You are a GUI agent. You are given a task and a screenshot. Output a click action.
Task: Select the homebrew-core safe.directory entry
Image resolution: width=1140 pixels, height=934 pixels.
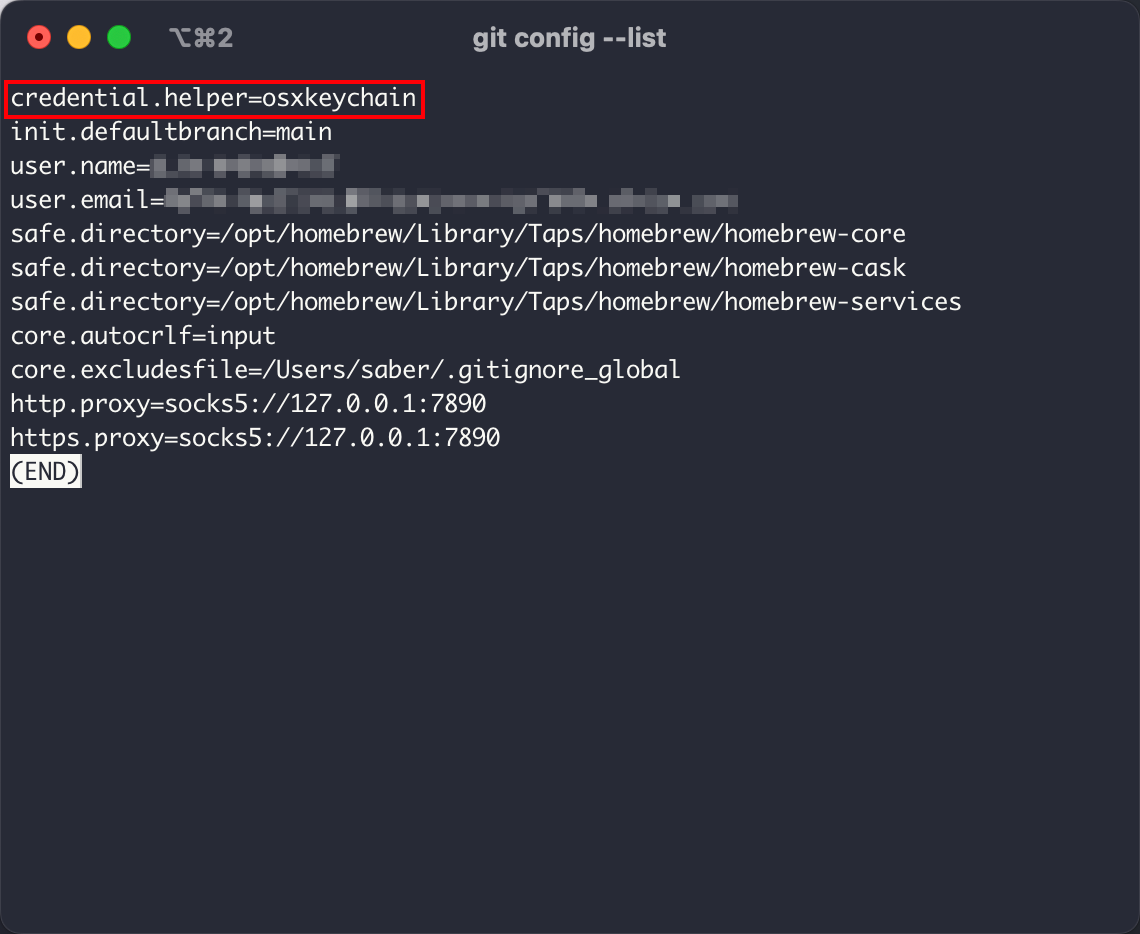pyautogui.click(x=457, y=233)
